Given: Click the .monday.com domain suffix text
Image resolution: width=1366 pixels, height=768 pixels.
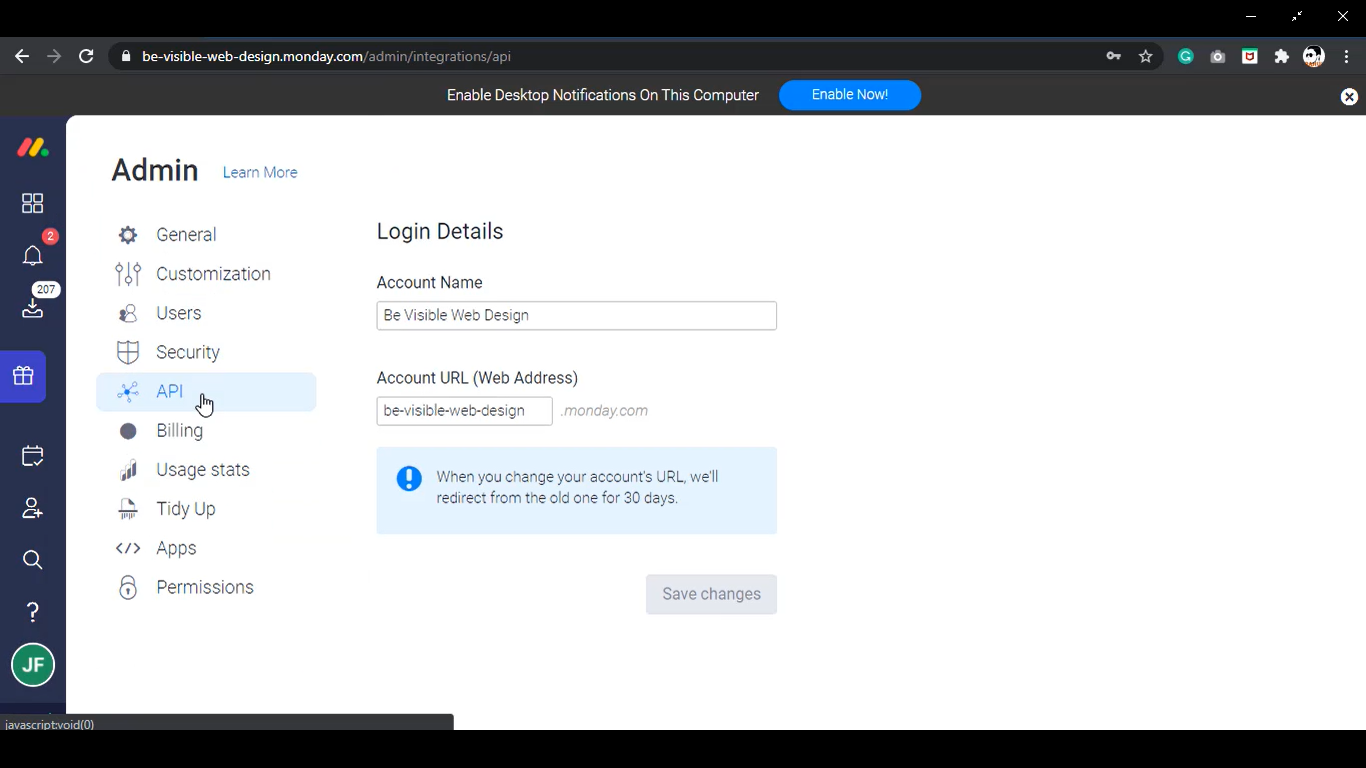Looking at the screenshot, I should coord(604,411).
